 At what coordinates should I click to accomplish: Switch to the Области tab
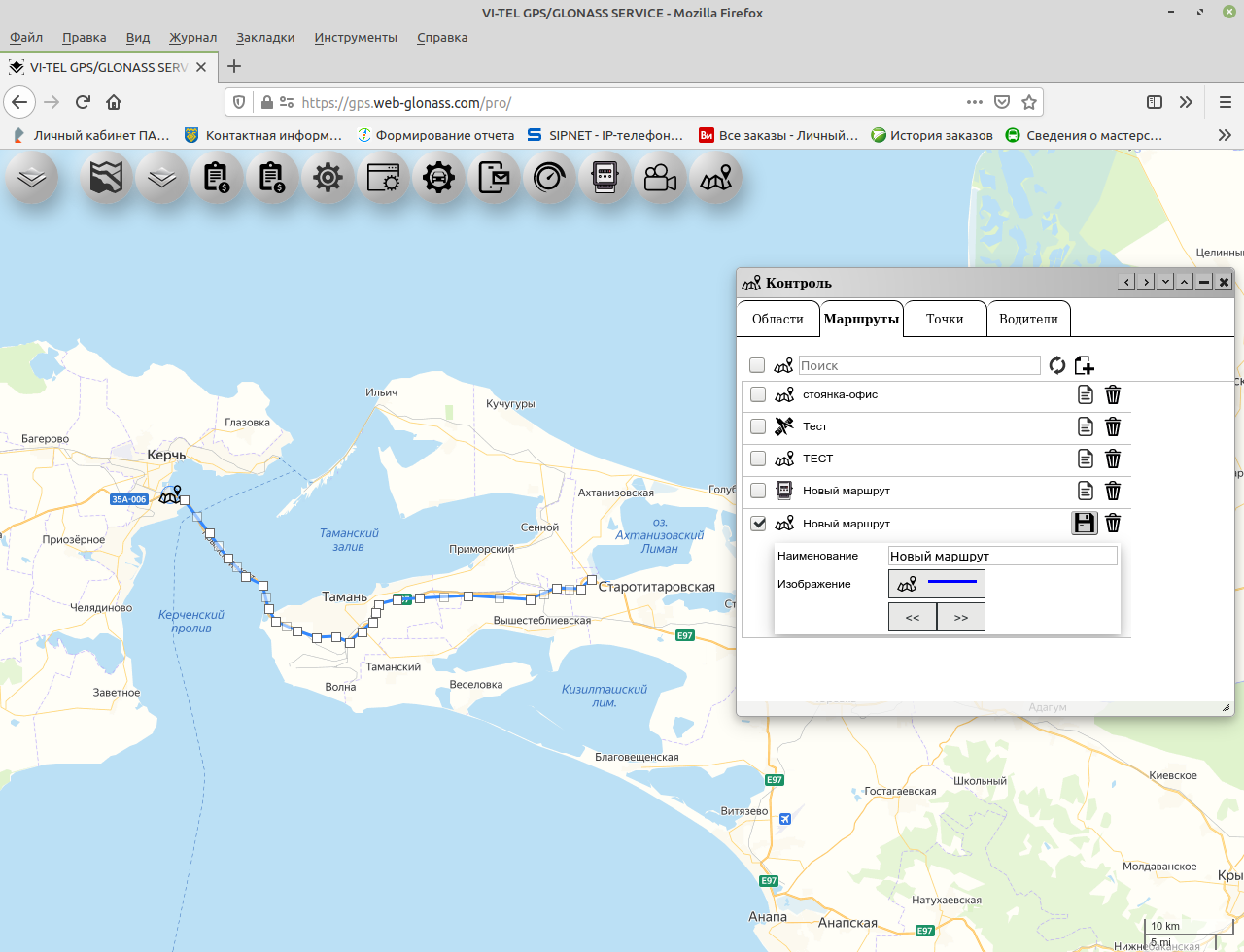tap(777, 319)
